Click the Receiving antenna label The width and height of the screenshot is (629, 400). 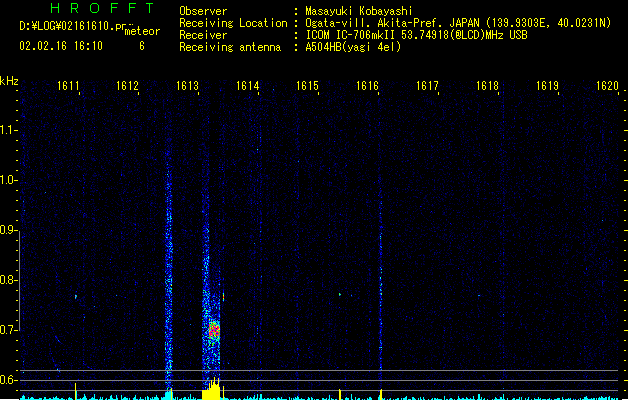230,47
